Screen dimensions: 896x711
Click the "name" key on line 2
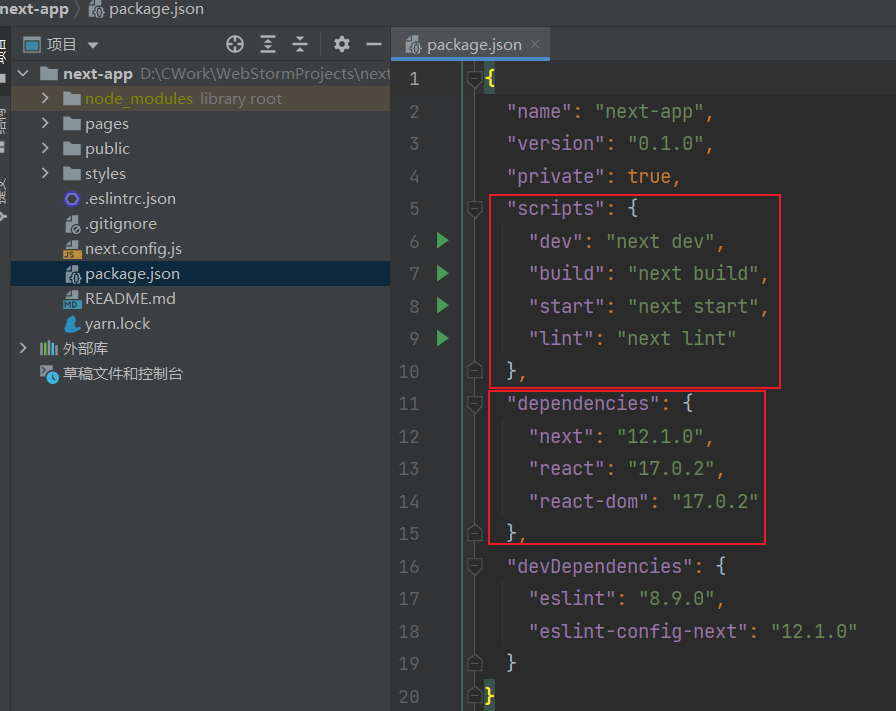coord(539,111)
